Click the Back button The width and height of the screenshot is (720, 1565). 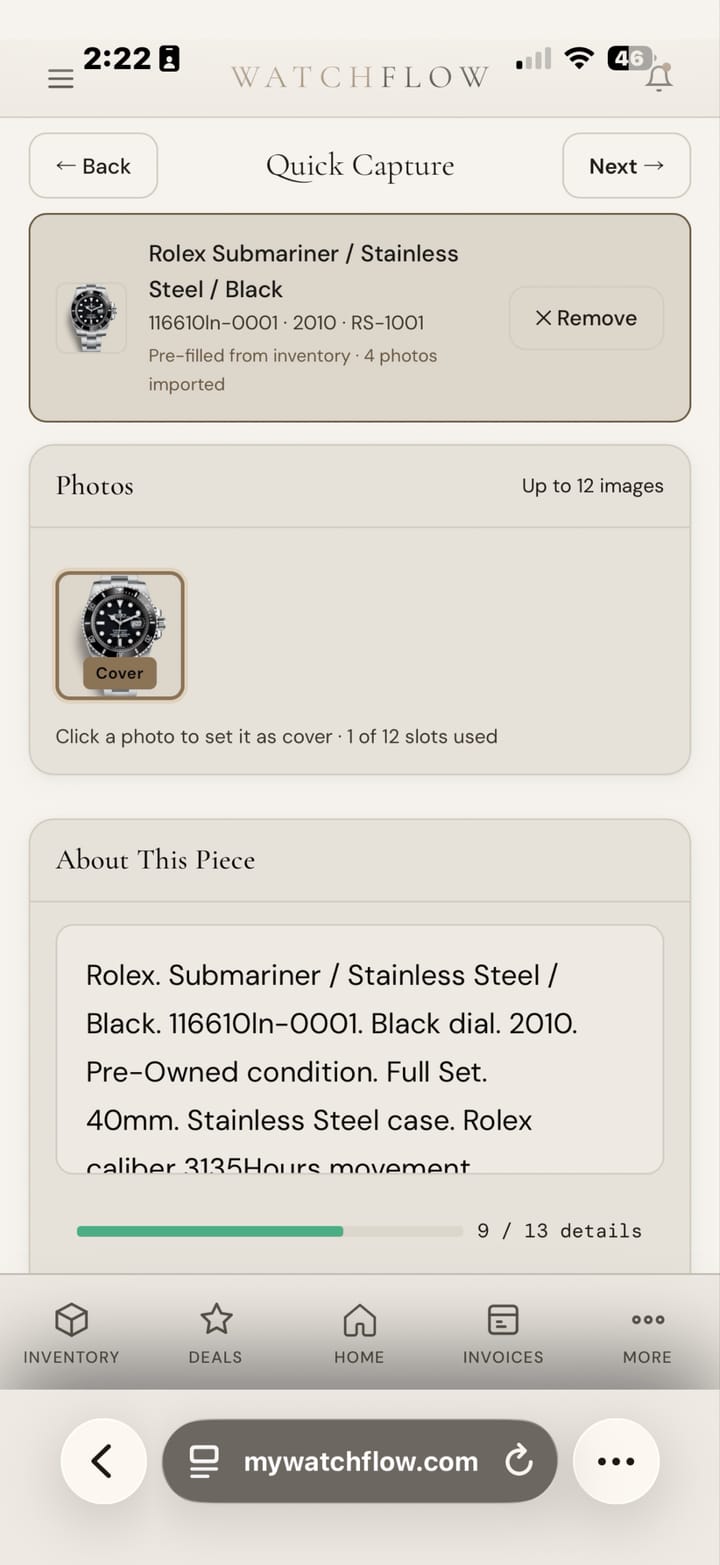tap(93, 166)
